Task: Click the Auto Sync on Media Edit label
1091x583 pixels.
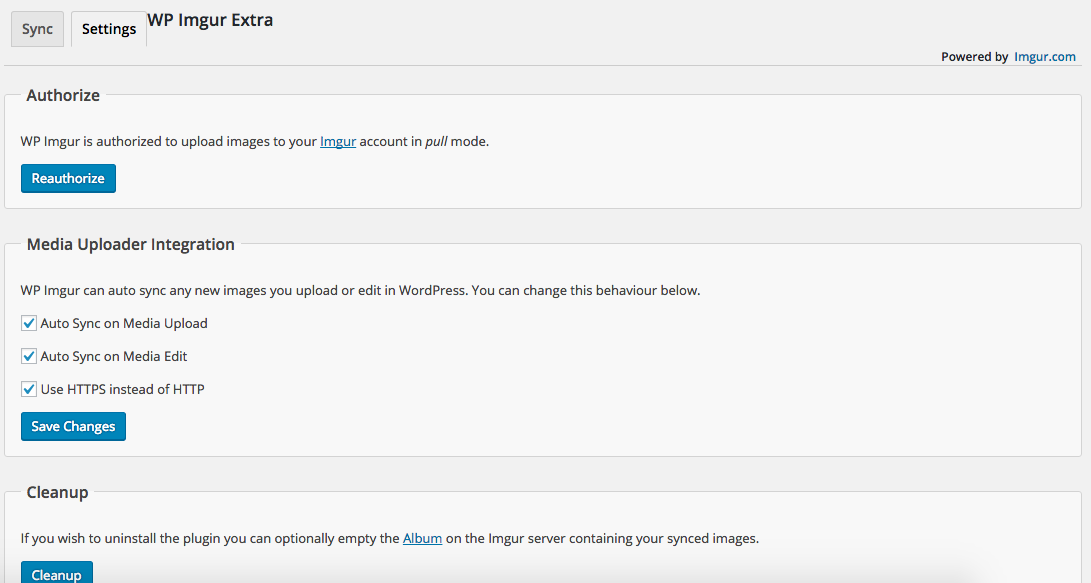Action: (113, 356)
